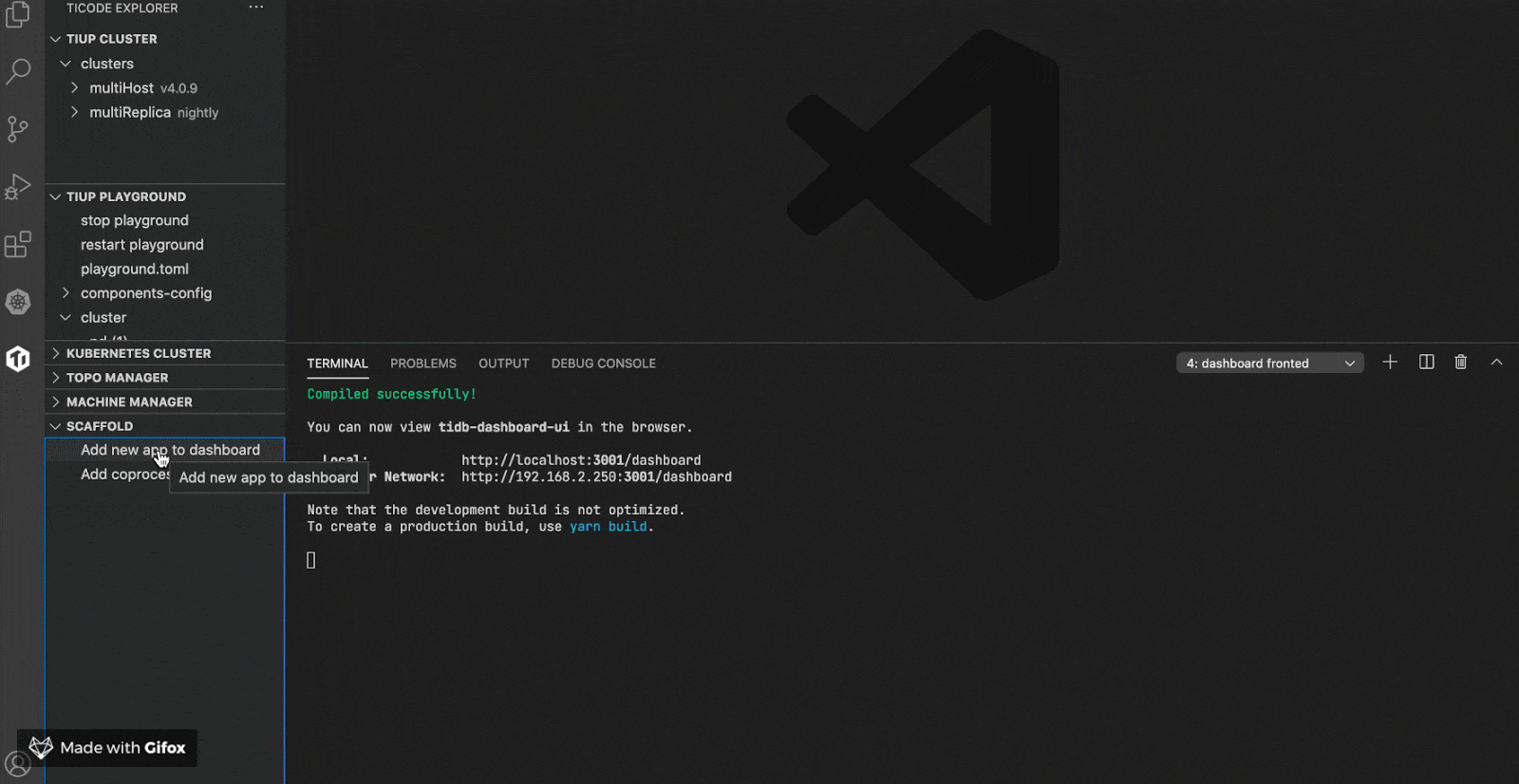Switch to the OUTPUT tab
Screen dimensions: 1519x784
pos(504,364)
